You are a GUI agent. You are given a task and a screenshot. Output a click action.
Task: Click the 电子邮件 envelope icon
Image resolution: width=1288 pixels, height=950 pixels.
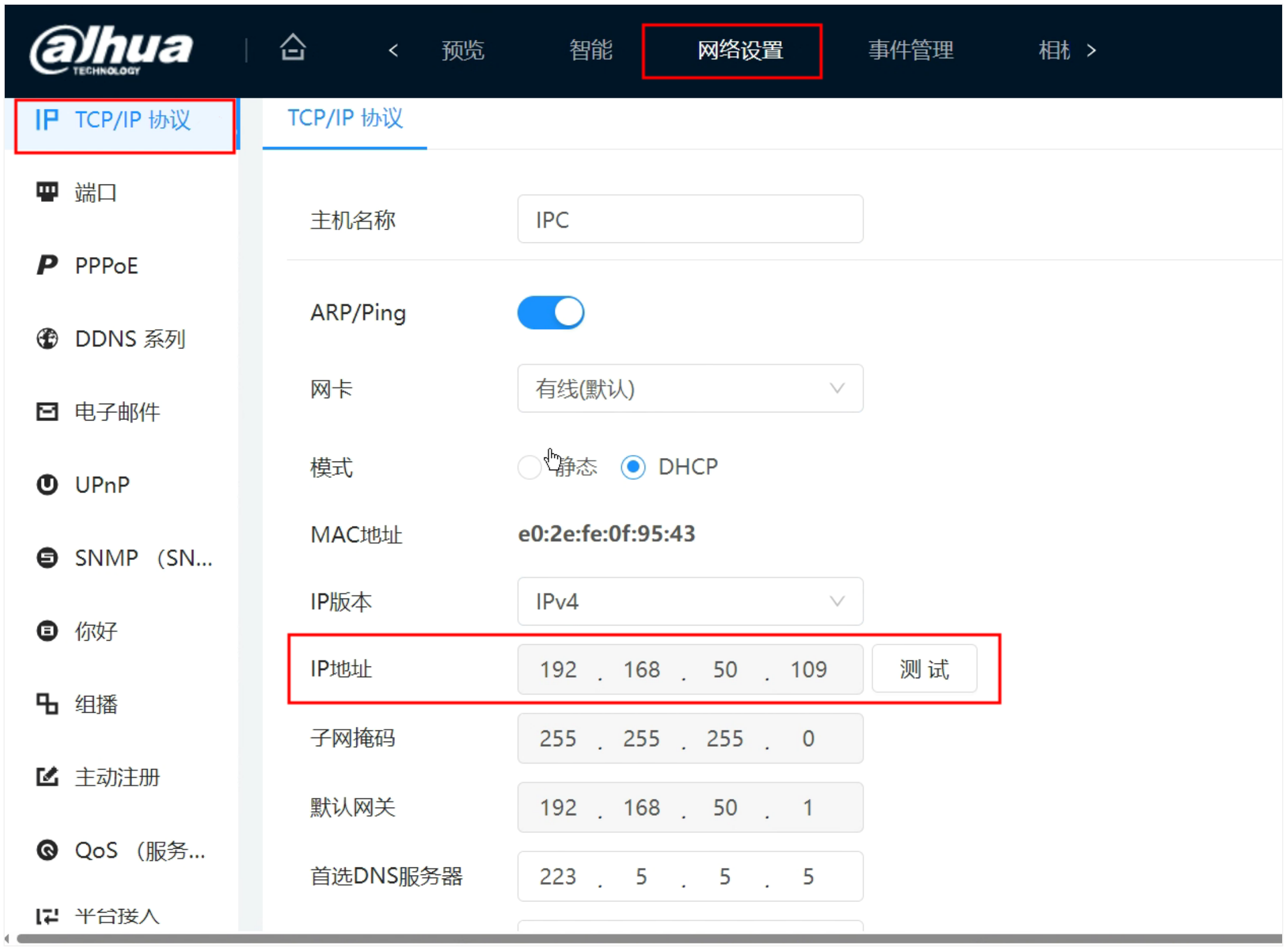click(x=47, y=412)
